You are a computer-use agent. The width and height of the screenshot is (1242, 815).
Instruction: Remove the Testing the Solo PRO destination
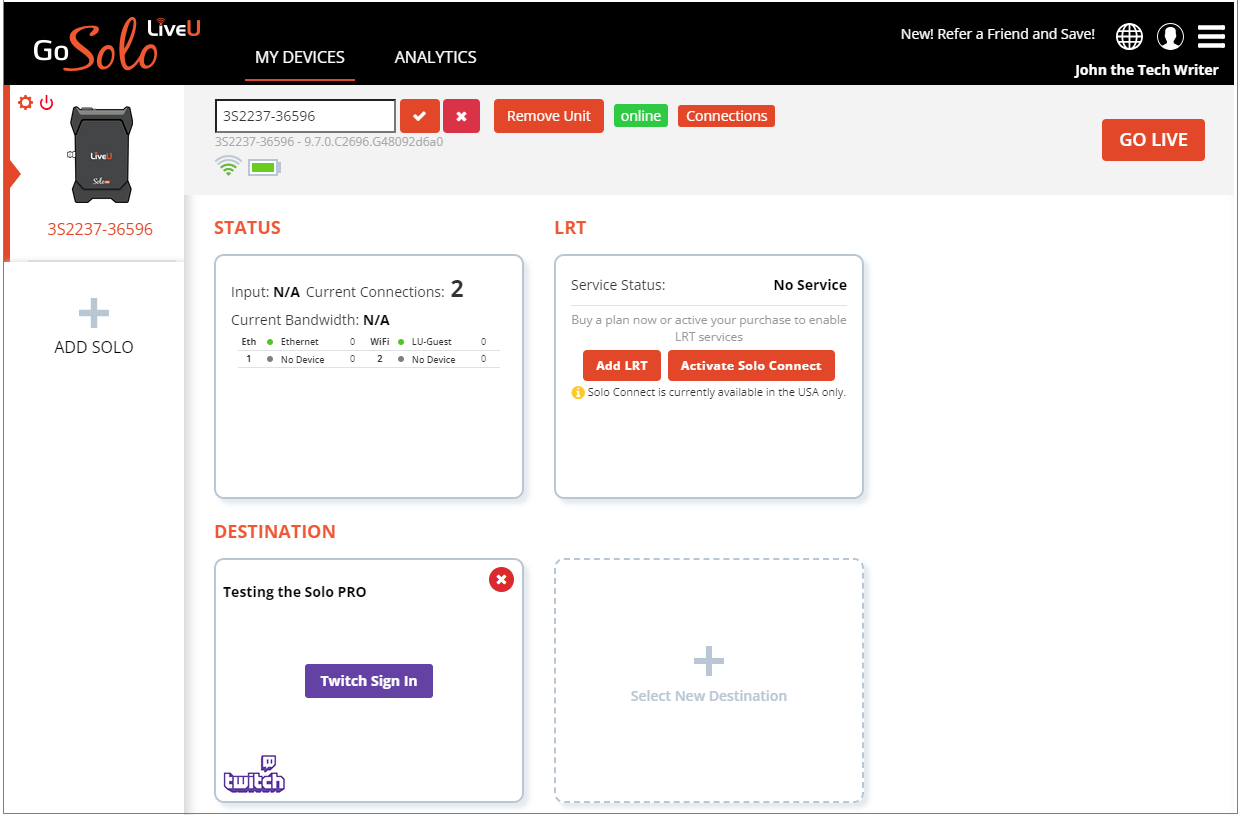coord(501,579)
